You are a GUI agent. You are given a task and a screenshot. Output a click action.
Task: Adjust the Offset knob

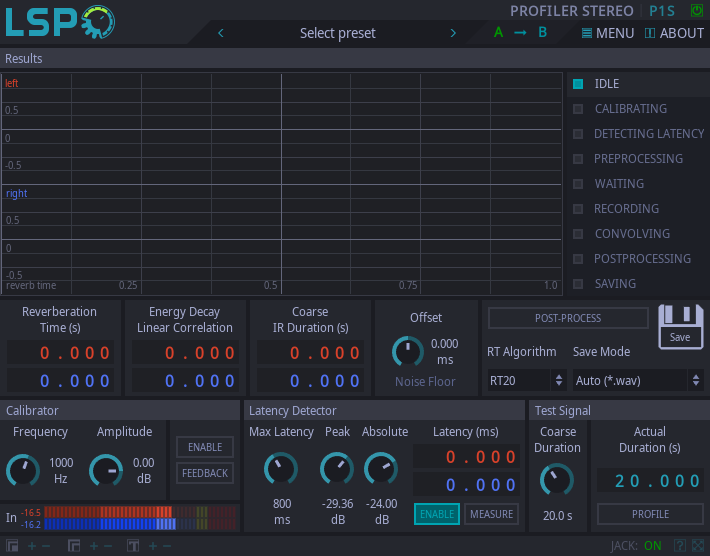click(x=408, y=351)
